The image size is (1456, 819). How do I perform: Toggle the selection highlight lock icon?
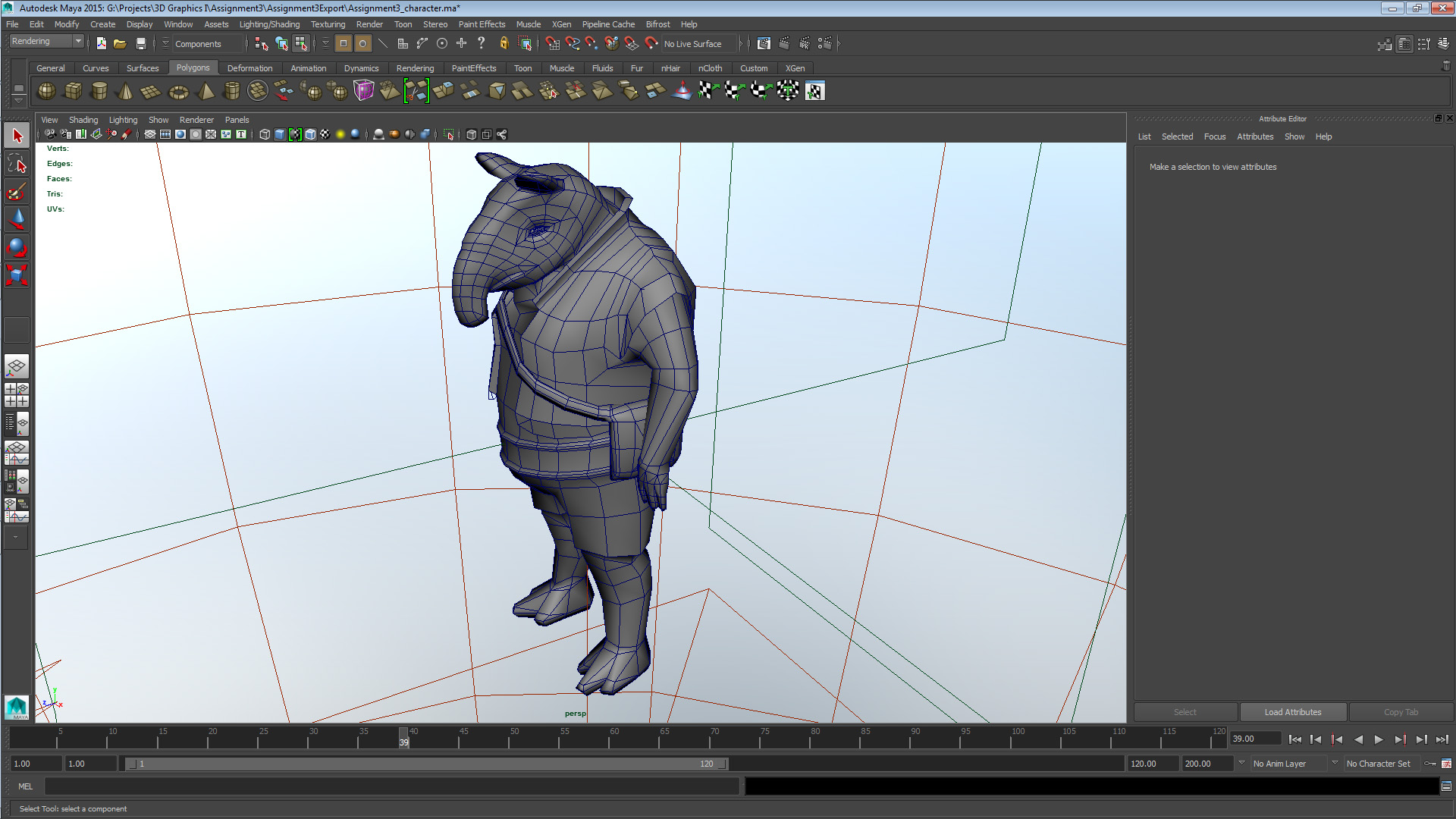pos(503,43)
